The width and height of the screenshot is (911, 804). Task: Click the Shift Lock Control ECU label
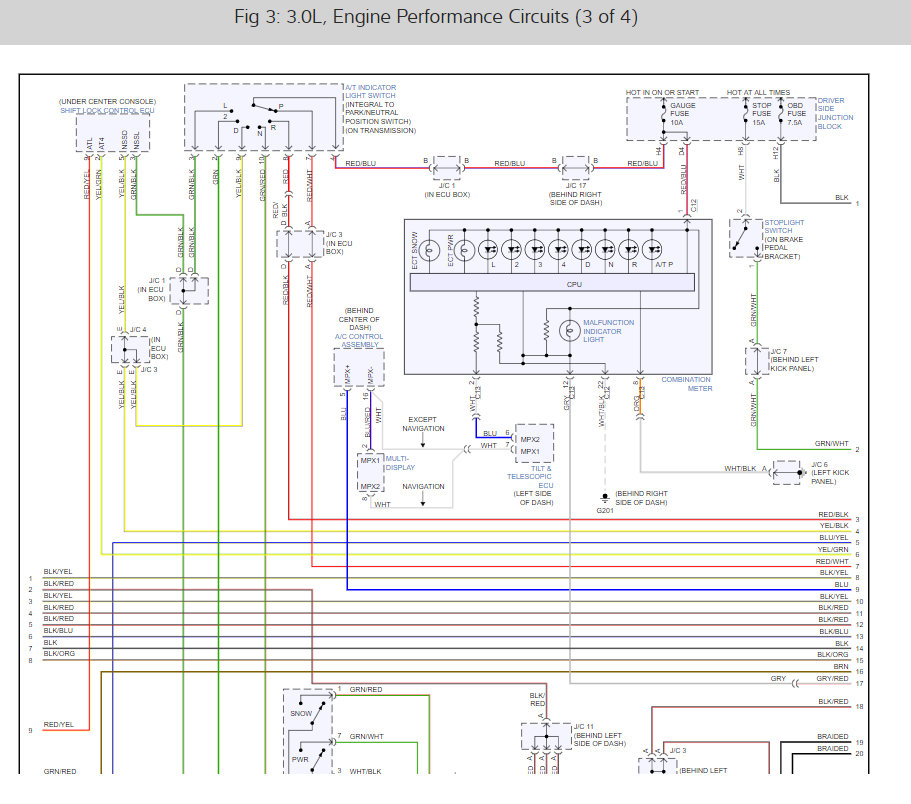105,111
